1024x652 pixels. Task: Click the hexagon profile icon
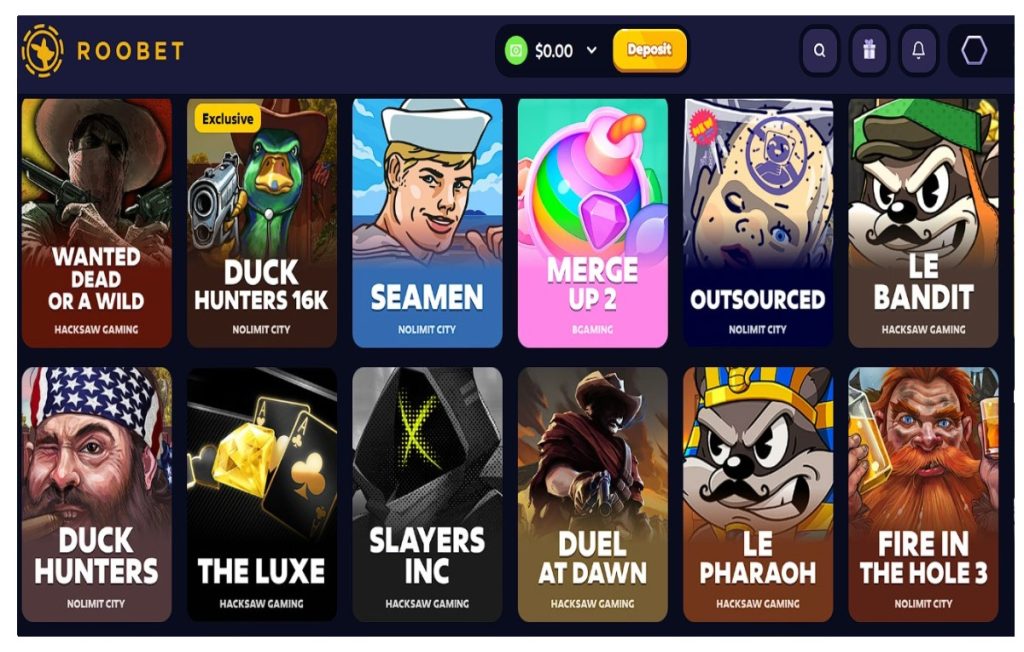point(974,50)
